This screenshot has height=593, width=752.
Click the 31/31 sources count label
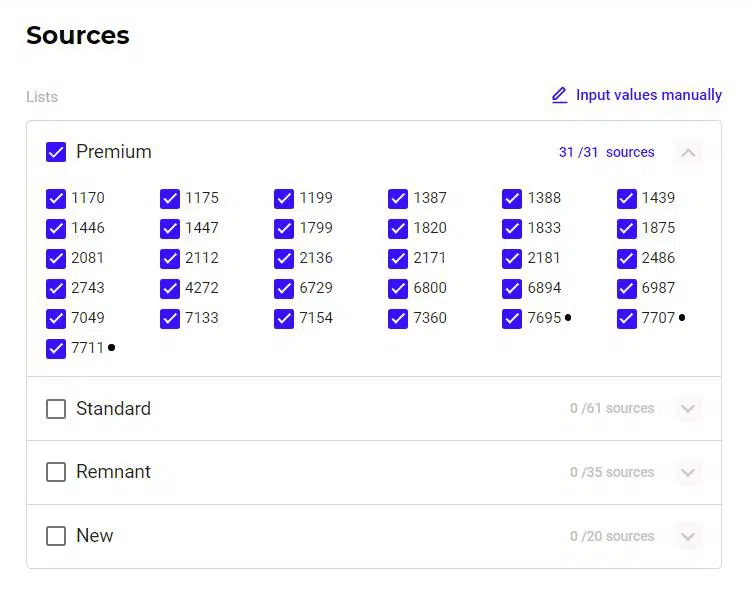point(606,153)
